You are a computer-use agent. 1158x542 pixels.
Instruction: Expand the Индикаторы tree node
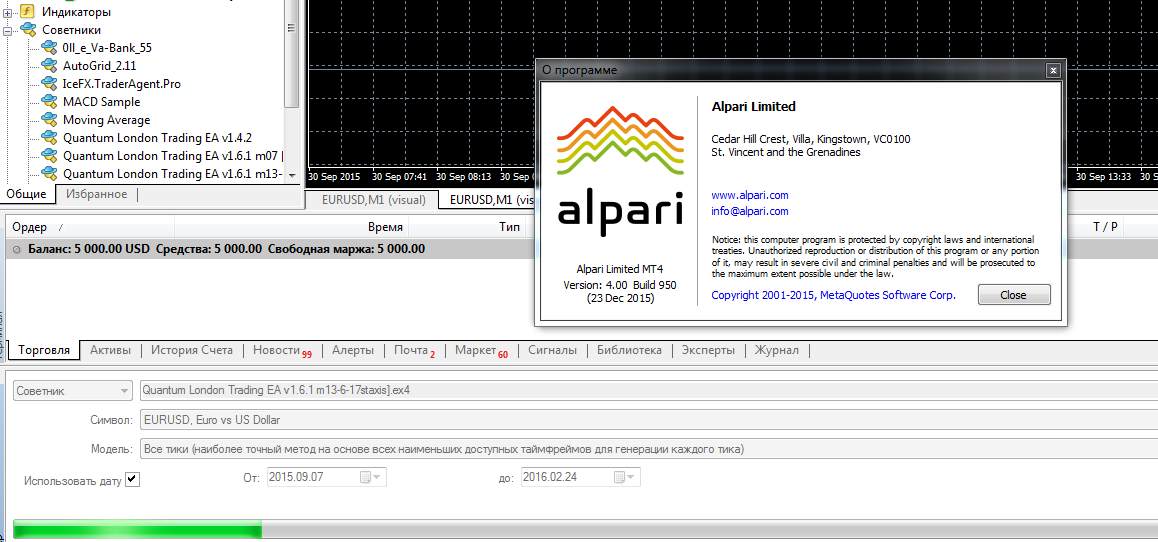pos(7,13)
